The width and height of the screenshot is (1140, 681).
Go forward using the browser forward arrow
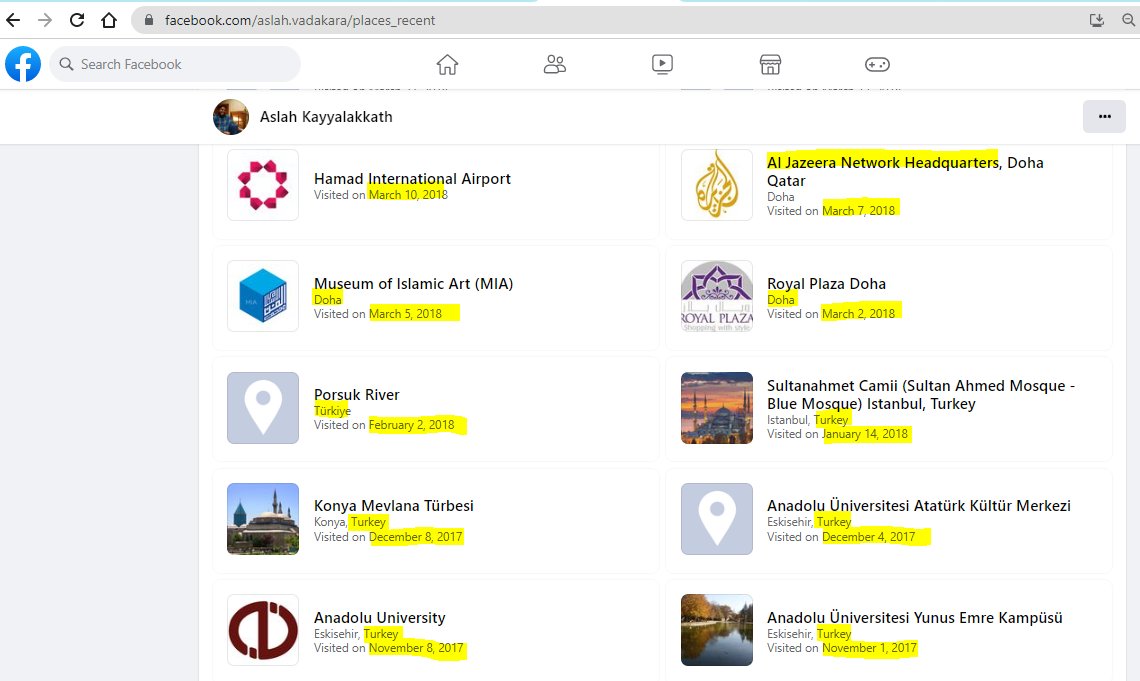point(45,20)
